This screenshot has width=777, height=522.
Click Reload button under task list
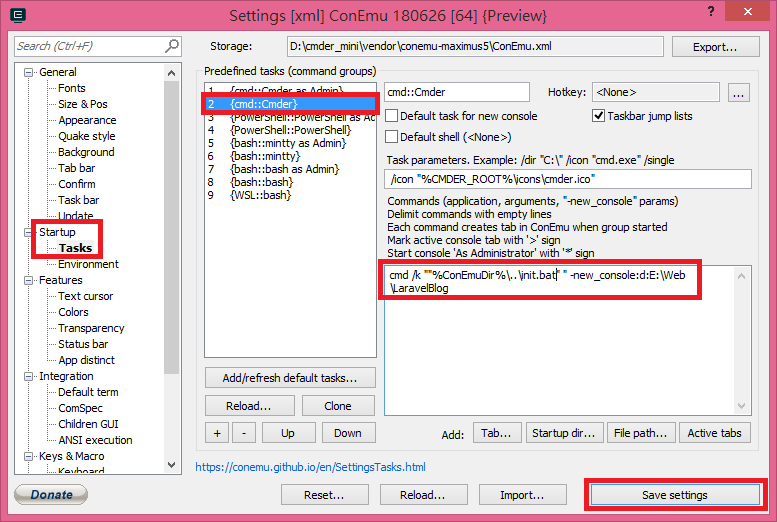pyautogui.click(x=249, y=406)
